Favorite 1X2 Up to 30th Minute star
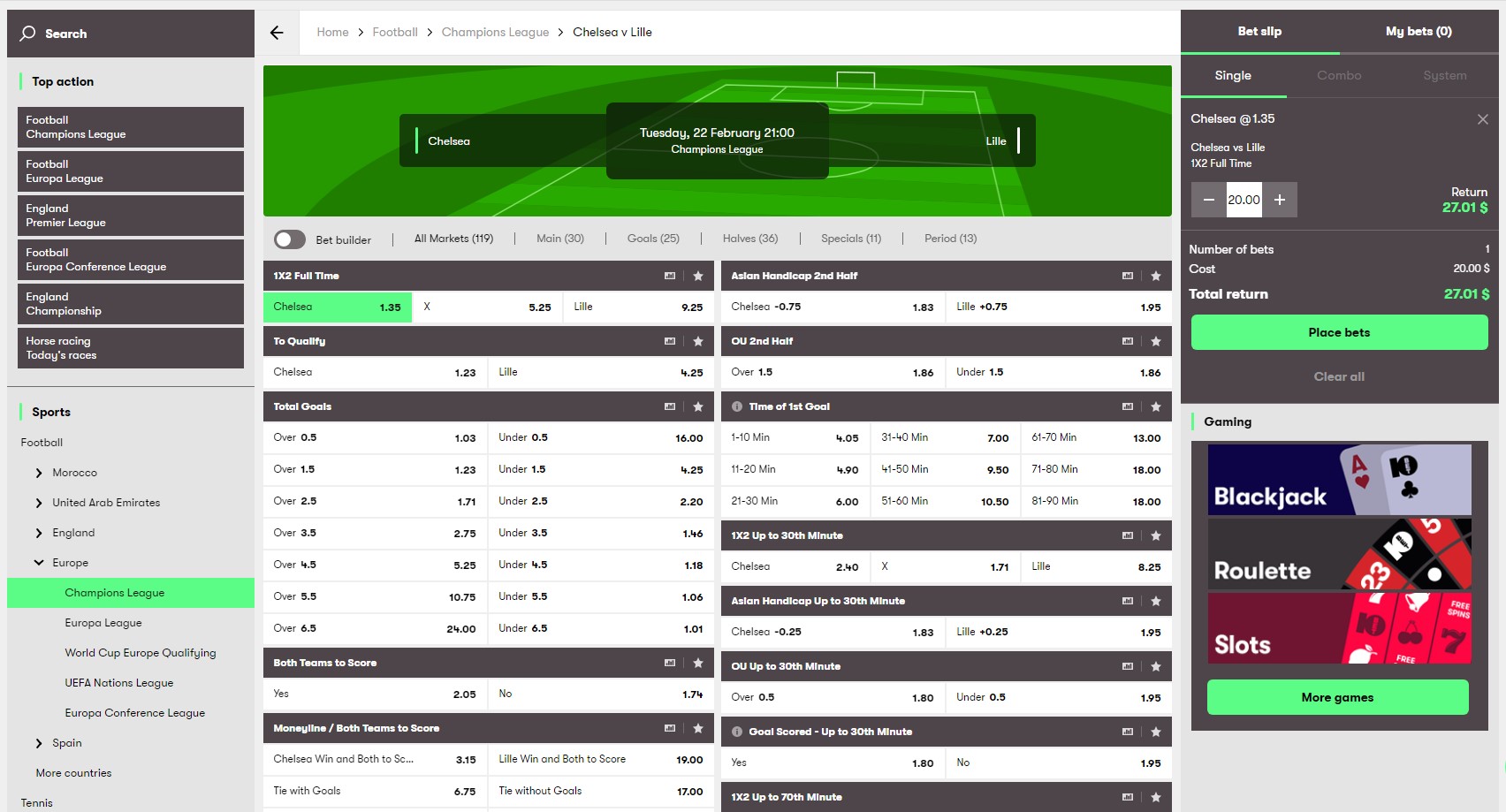This screenshot has height=812, width=1506. coord(1156,535)
